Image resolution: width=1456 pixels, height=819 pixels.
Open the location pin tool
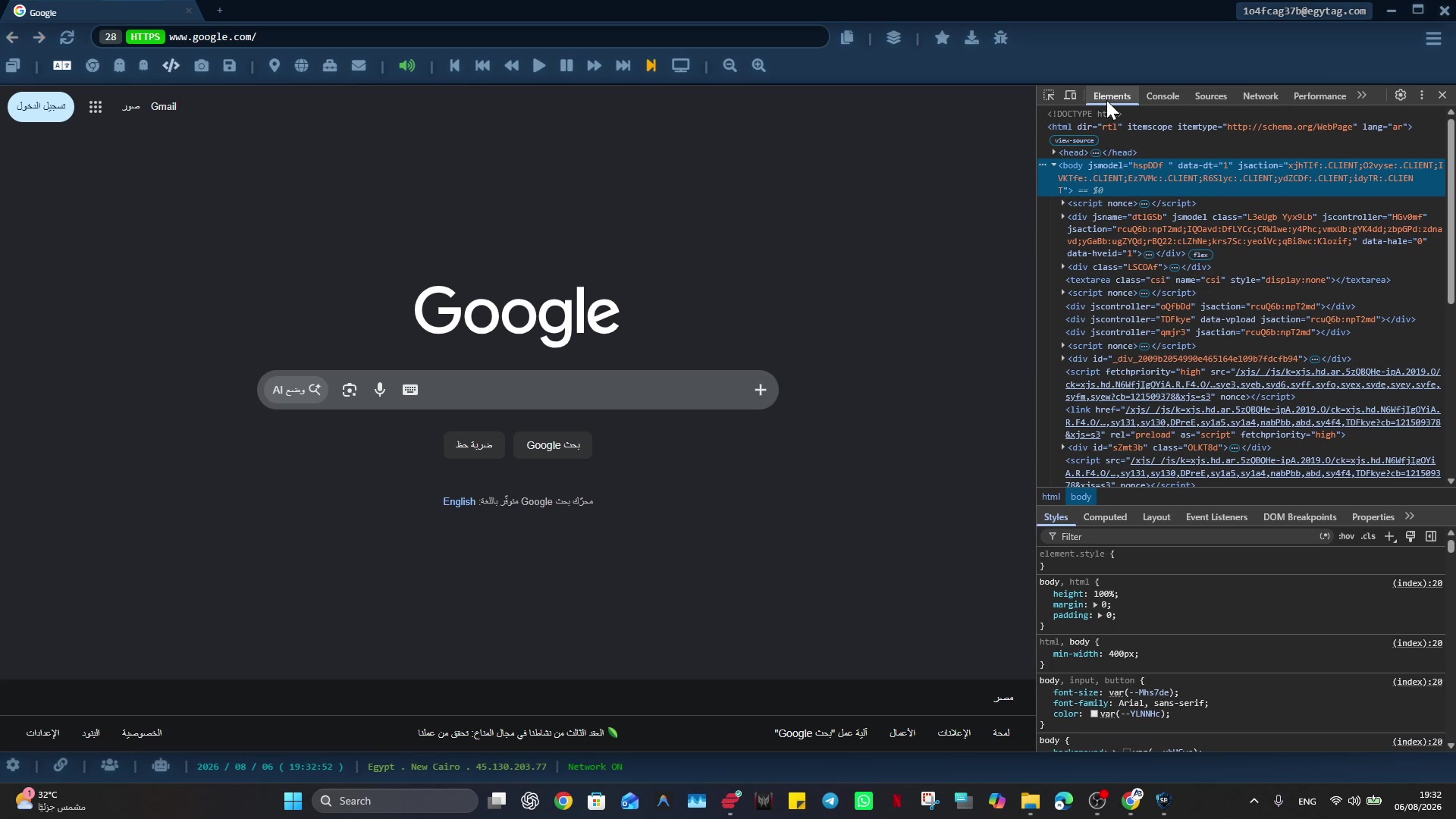[x=275, y=66]
